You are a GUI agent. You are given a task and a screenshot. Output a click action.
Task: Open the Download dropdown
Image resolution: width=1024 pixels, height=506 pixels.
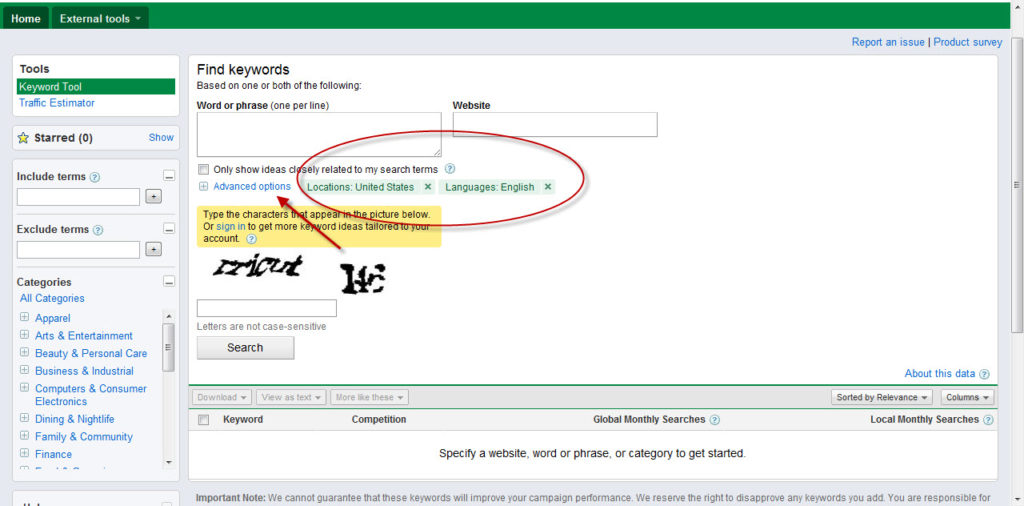tap(221, 397)
